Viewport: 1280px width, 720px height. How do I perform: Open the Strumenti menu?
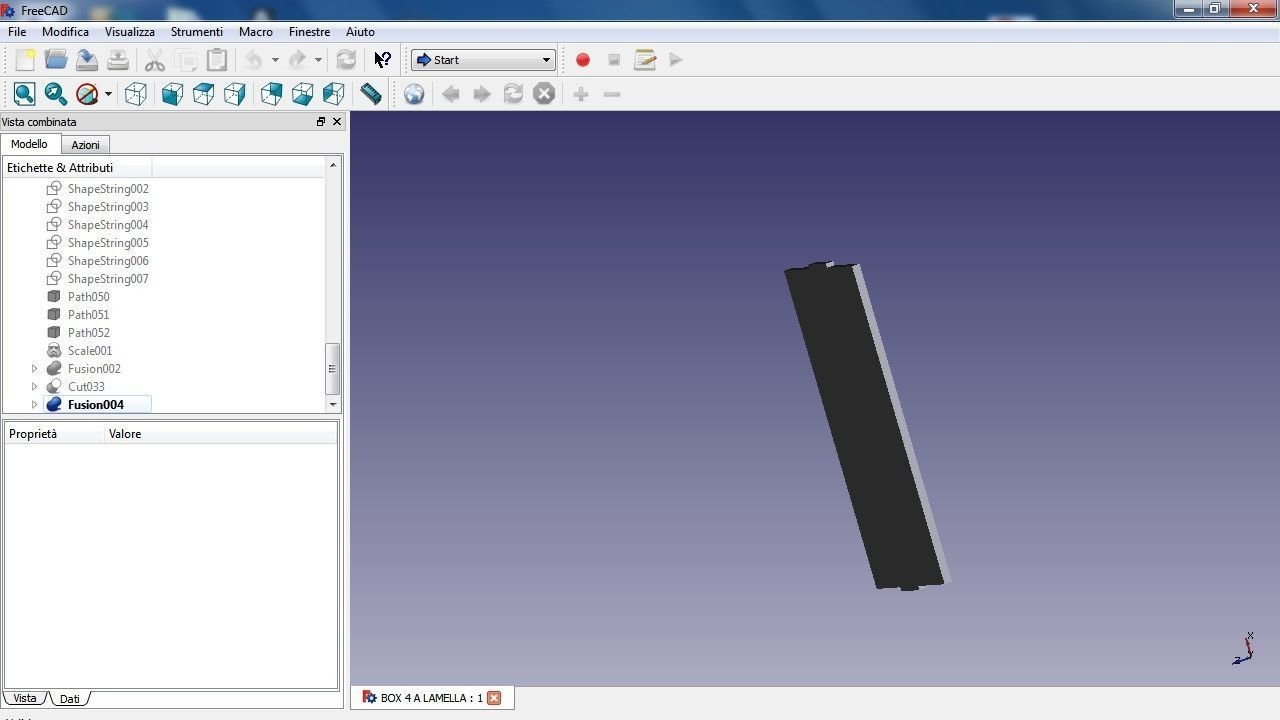[197, 32]
